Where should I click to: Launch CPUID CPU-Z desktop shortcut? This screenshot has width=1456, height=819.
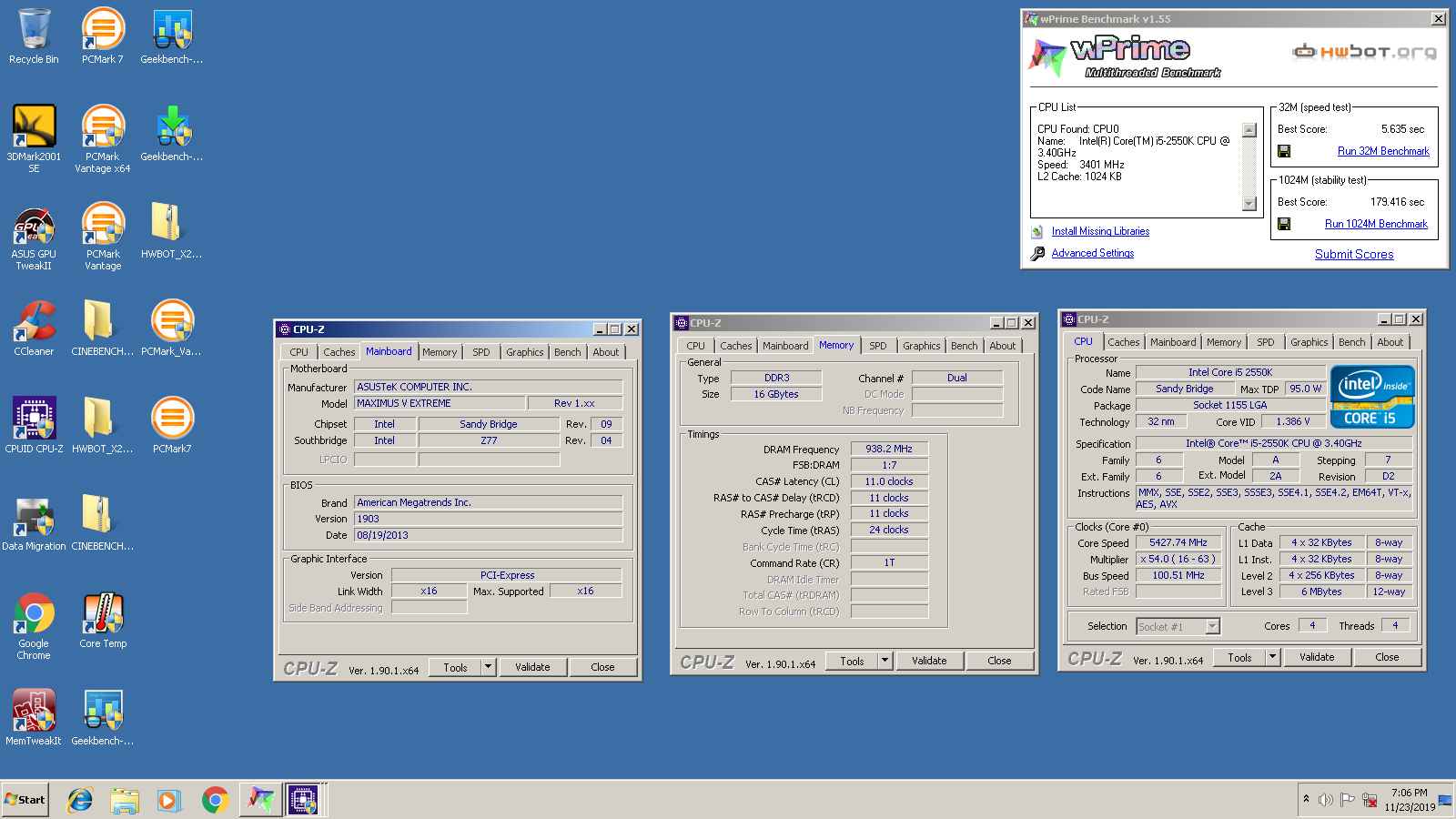click(x=34, y=425)
